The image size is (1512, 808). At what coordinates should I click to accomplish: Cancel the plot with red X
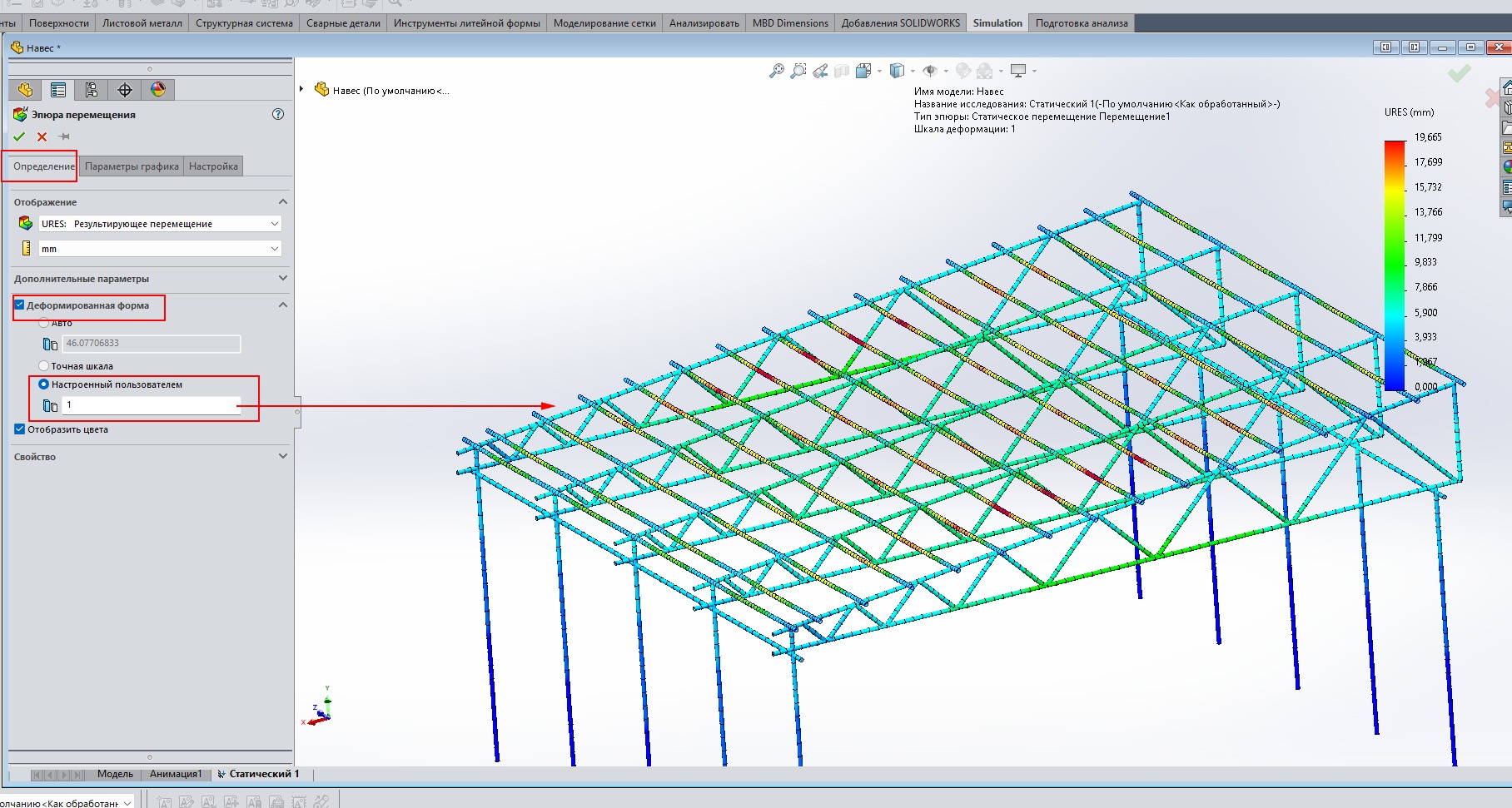42,136
